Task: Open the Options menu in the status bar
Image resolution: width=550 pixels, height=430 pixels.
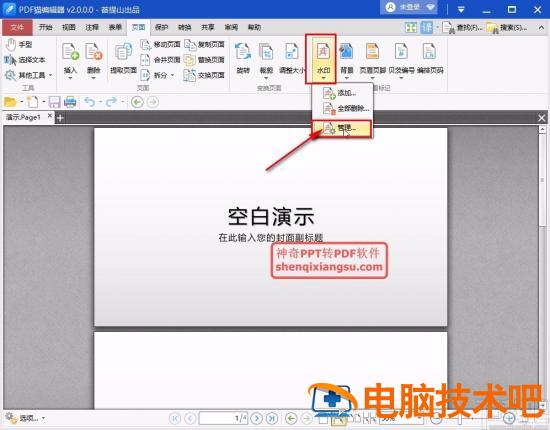Action: 25,418
